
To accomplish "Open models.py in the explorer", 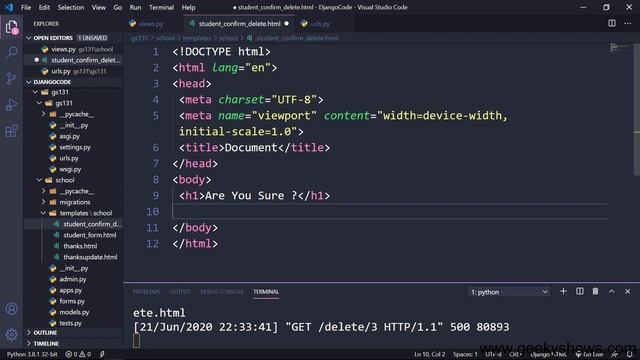I will coord(74,312).
